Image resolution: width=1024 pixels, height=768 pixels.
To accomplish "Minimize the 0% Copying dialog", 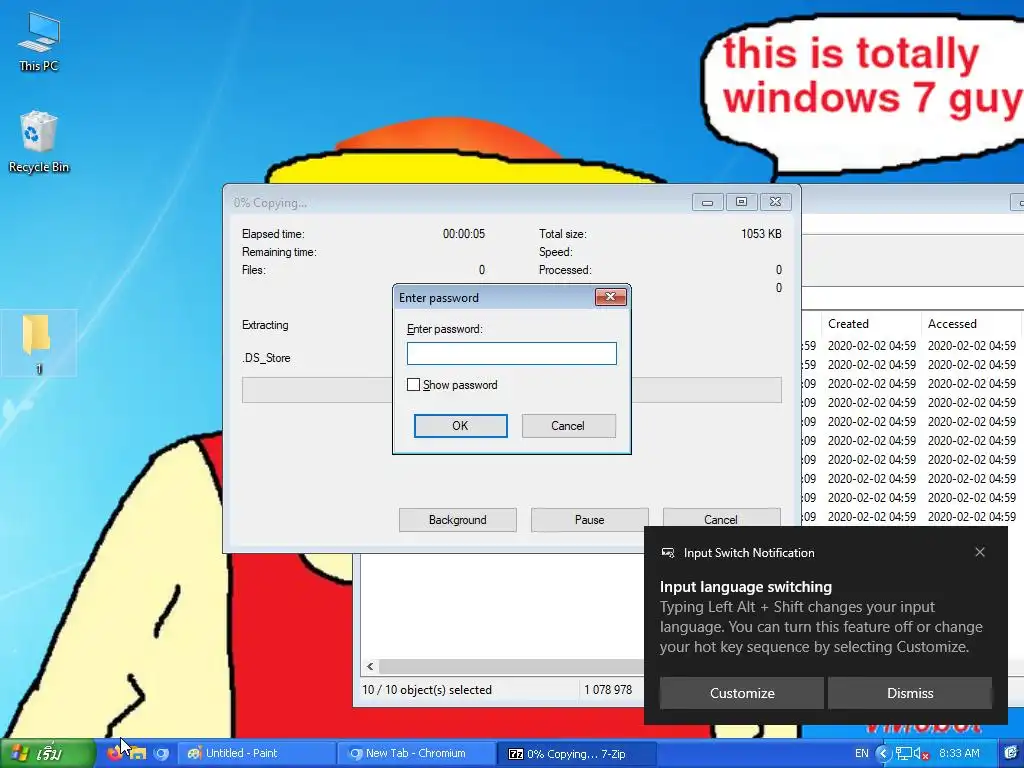I will pos(707,202).
